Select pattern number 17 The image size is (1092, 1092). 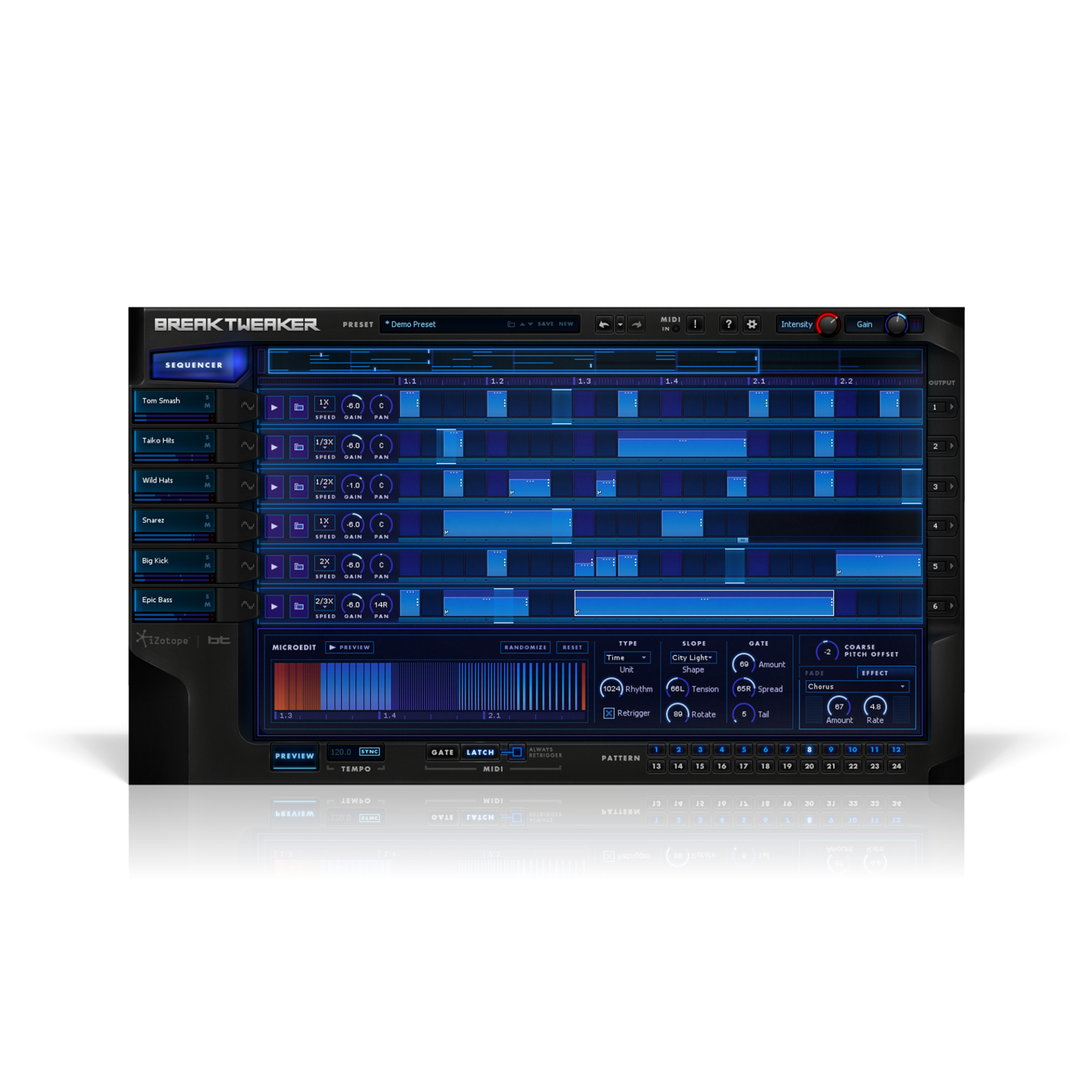(x=743, y=766)
